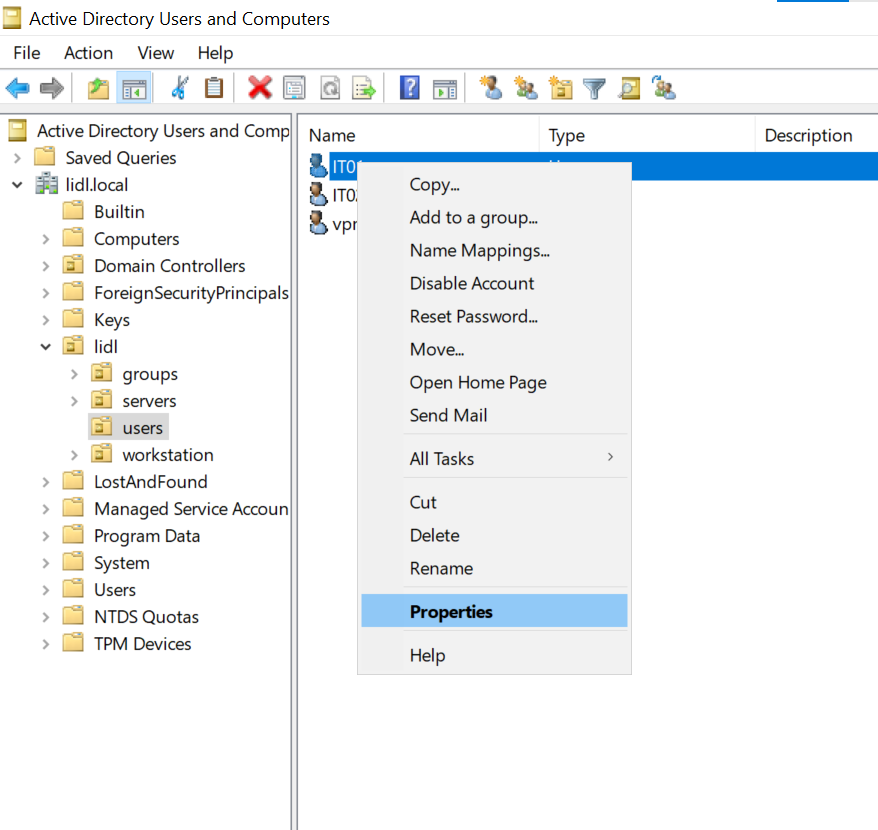Open the Action menu

(88, 53)
